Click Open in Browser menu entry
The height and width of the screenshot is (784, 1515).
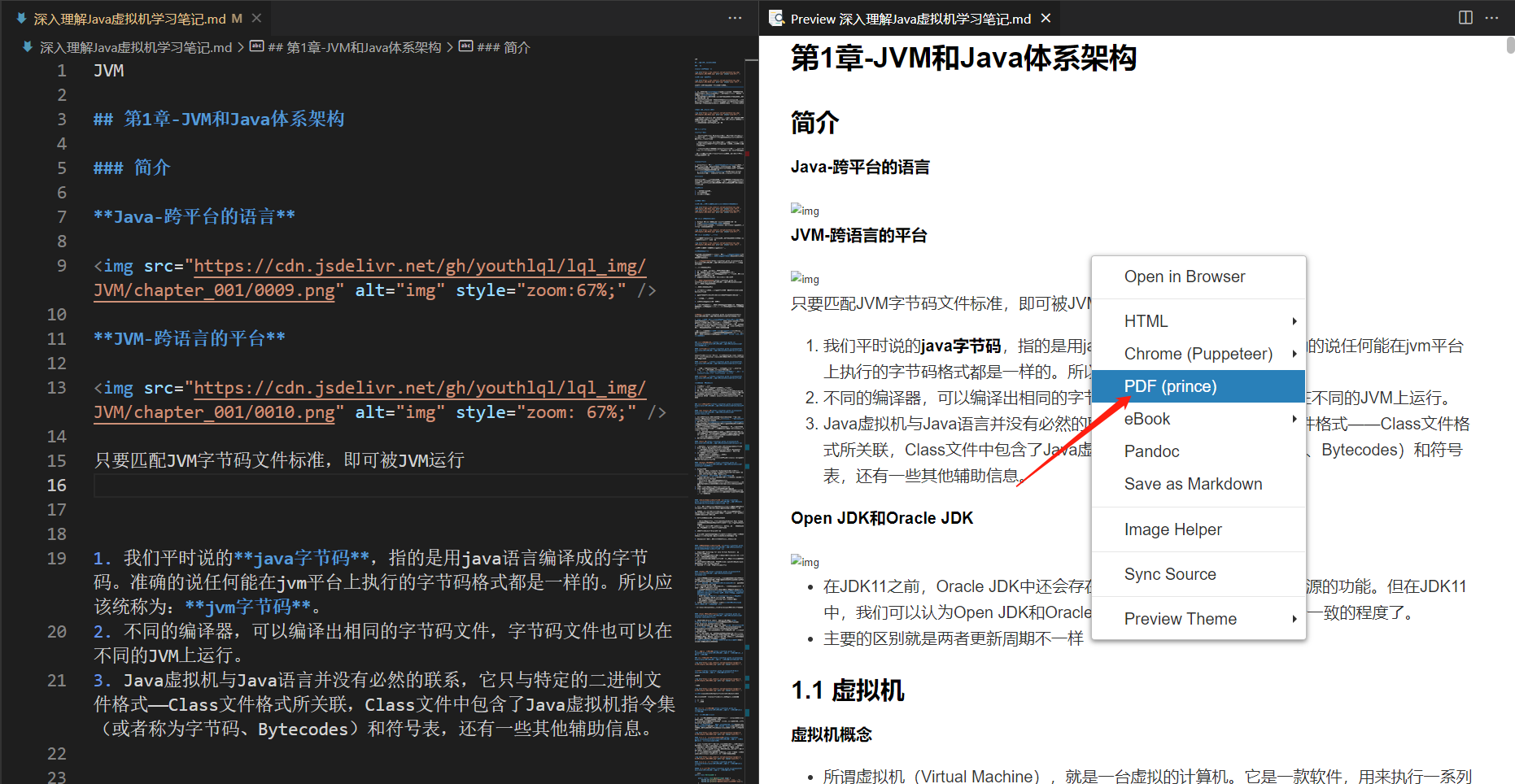[x=1185, y=277]
